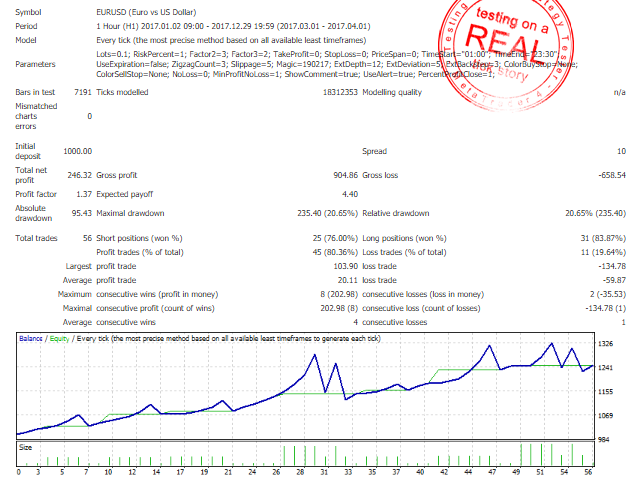Click the Gross profit value 904.86
Image resolution: width=640 pixels, height=480 pixels.
point(332,175)
